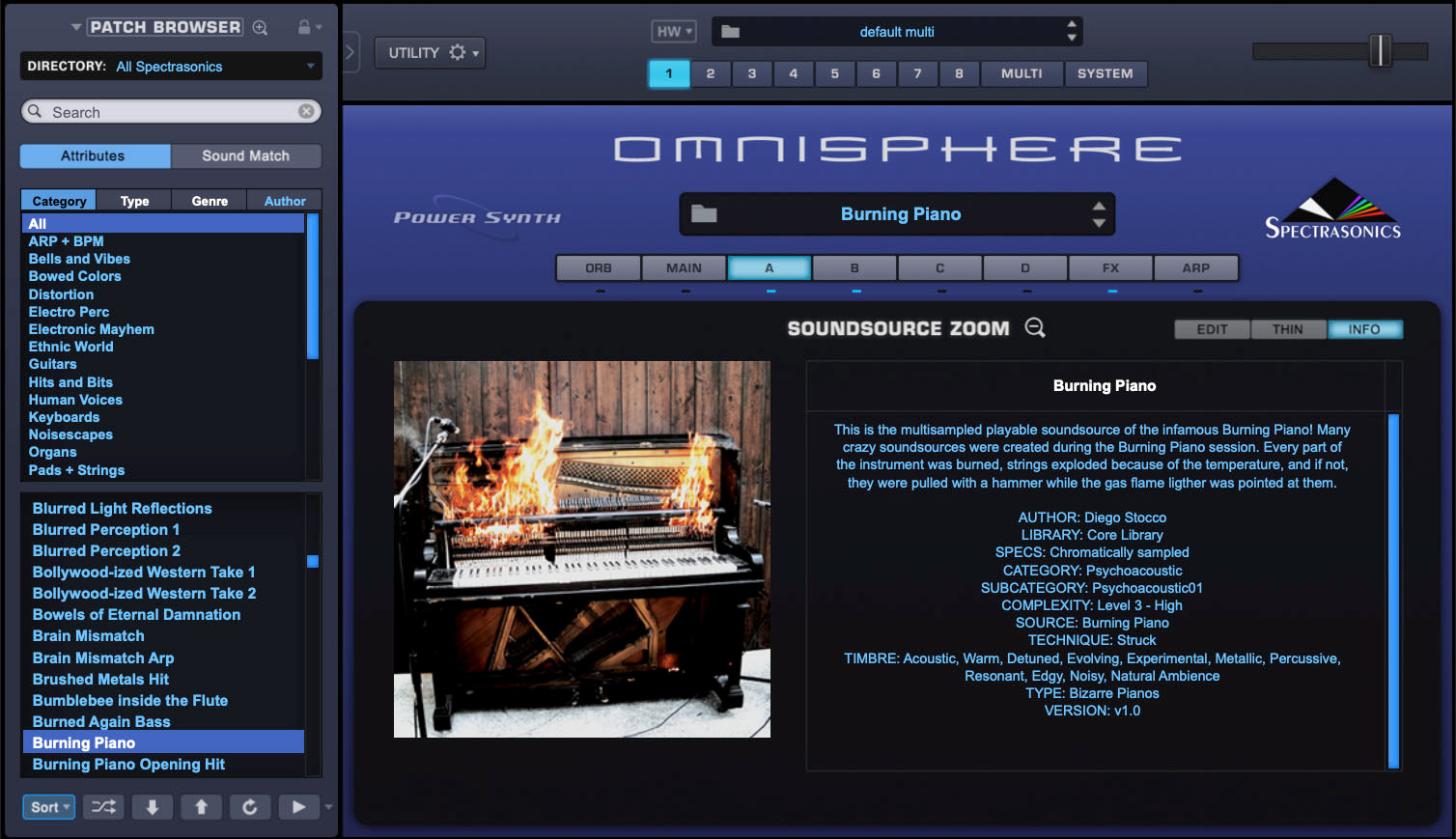Click the Burning Piano patch name display
This screenshot has width=1456, height=839.
[x=901, y=214]
